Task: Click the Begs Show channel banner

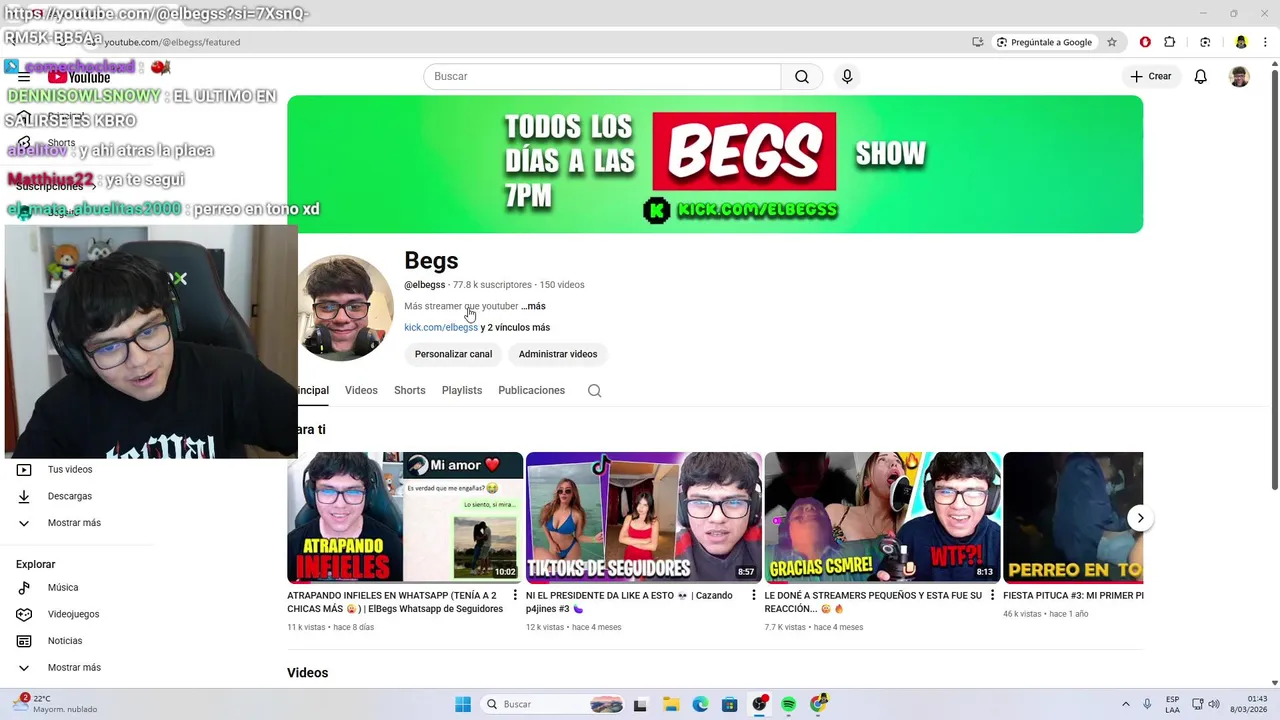Action: pyautogui.click(x=715, y=164)
